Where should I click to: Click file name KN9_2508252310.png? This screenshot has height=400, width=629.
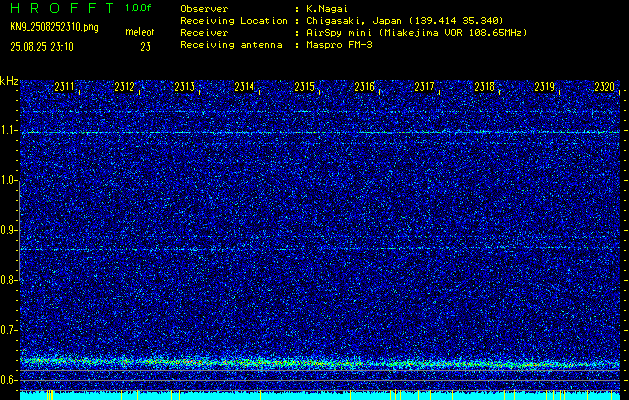pos(54,27)
